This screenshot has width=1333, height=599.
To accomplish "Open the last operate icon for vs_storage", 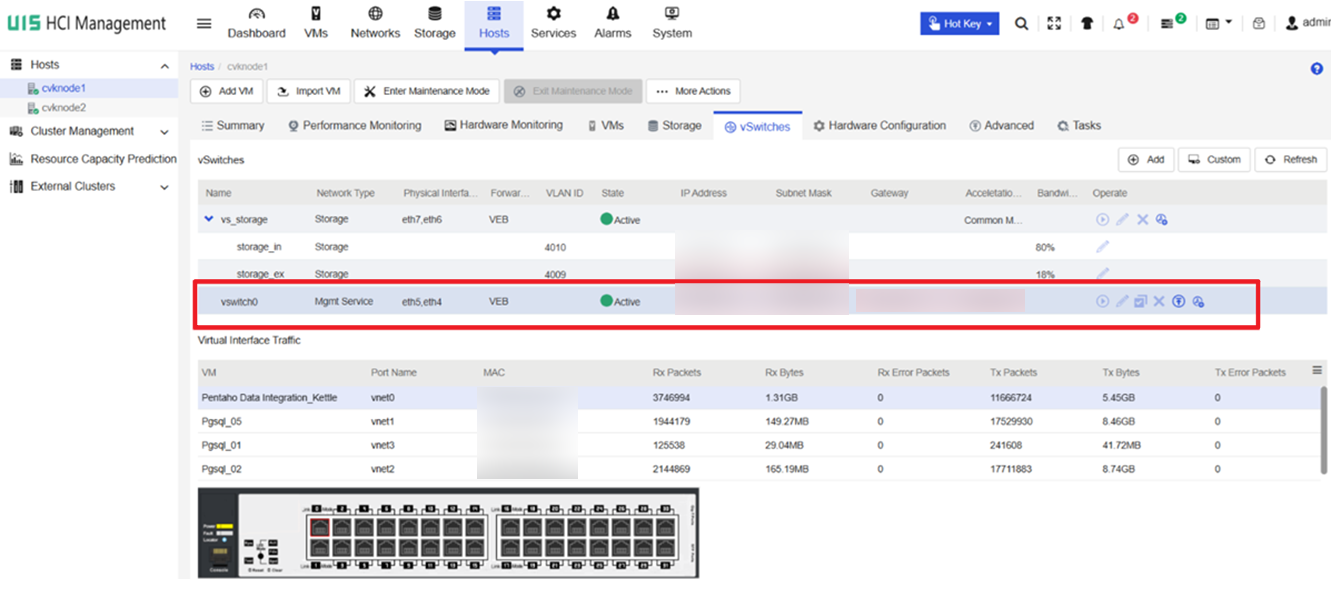I will click(x=1162, y=220).
